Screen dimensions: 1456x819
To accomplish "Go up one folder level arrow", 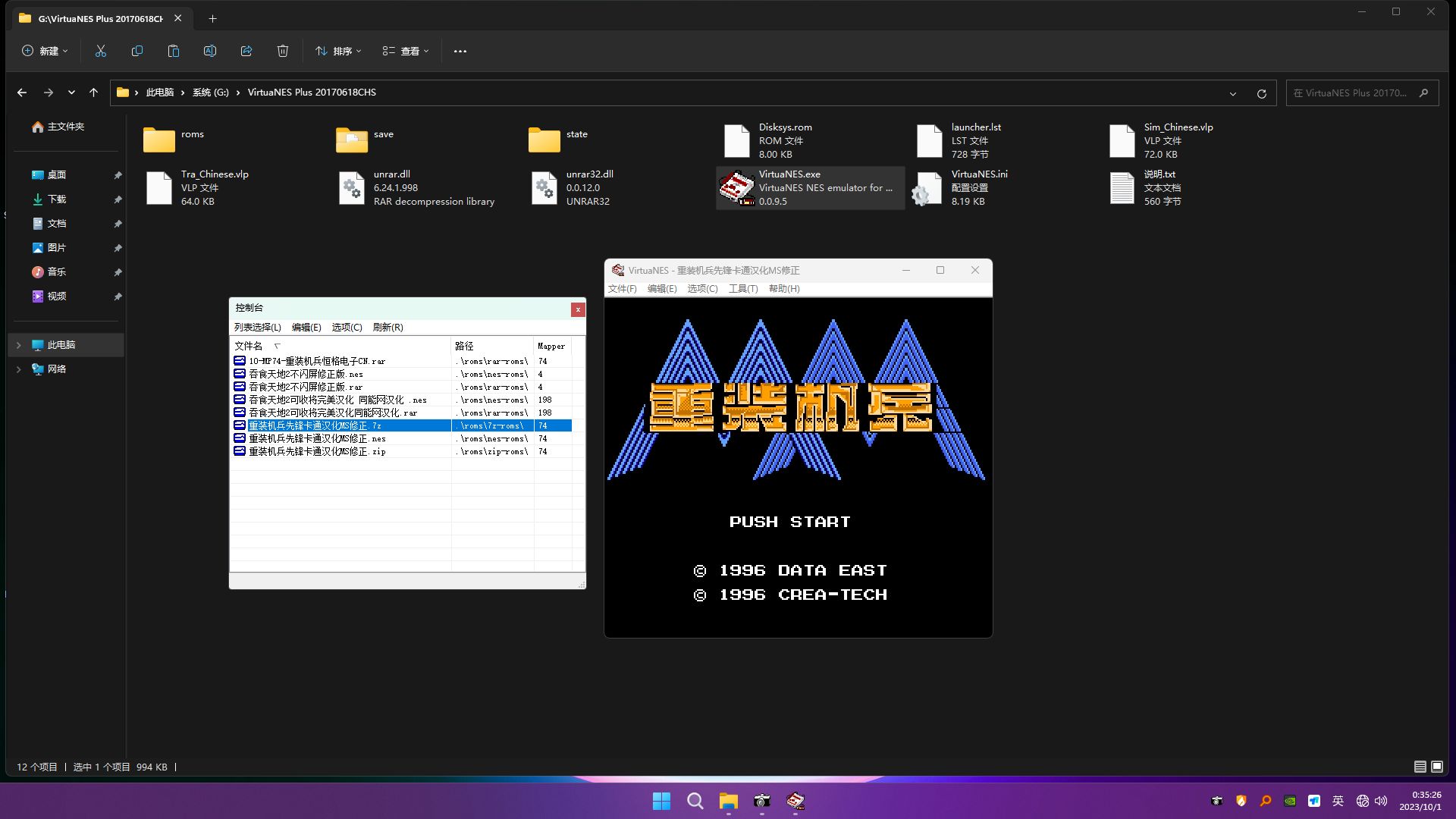I will tap(93, 93).
